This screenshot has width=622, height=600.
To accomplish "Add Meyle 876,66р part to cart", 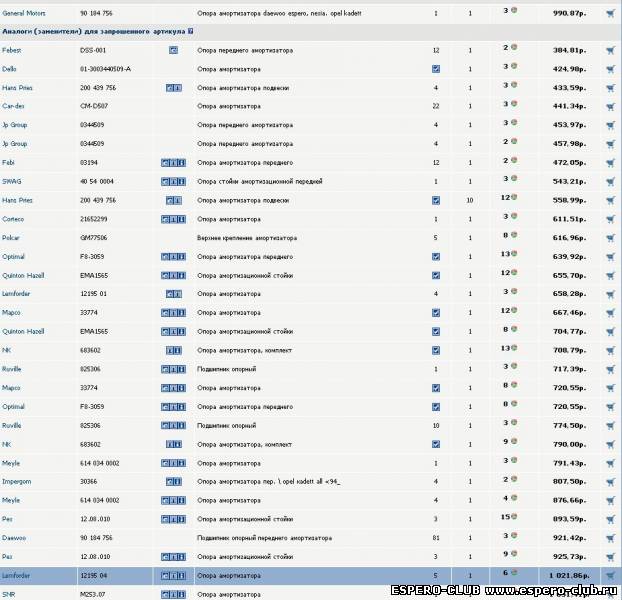I will click(x=610, y=500).
